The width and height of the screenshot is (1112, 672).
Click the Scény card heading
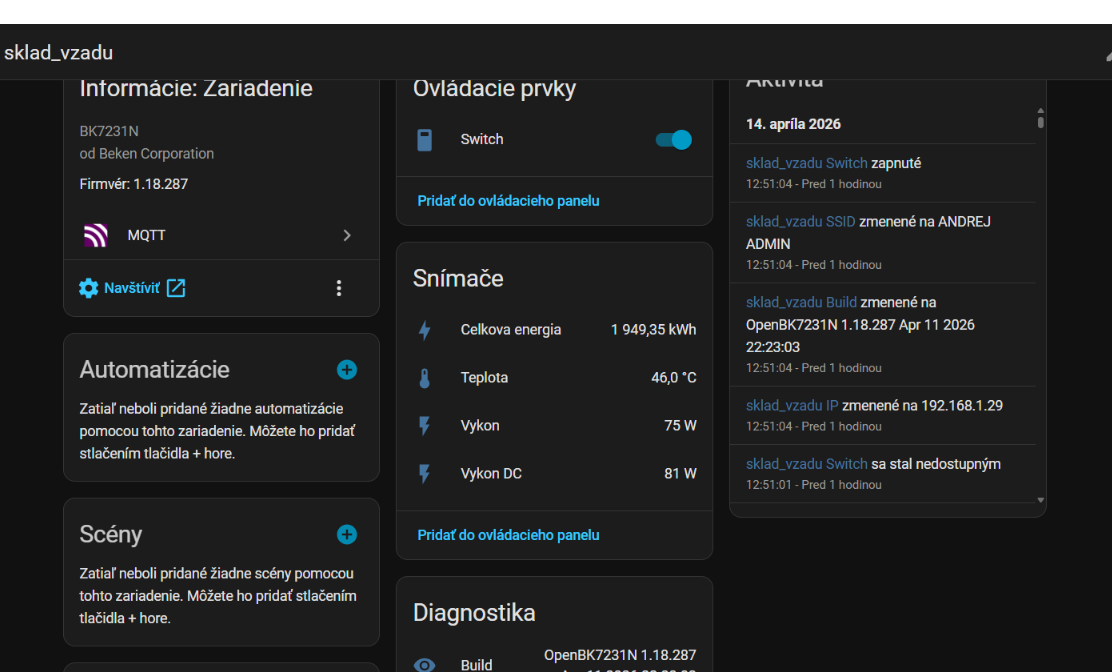[x=111, y=534]
